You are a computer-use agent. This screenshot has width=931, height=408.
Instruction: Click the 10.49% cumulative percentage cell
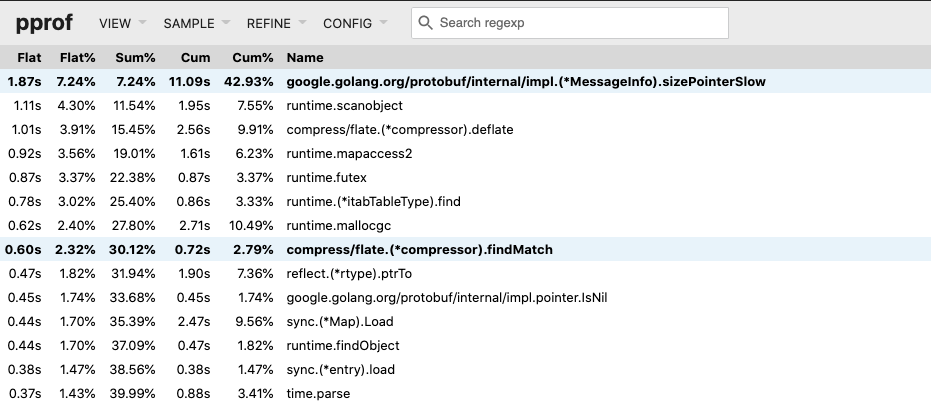(251, 226)
